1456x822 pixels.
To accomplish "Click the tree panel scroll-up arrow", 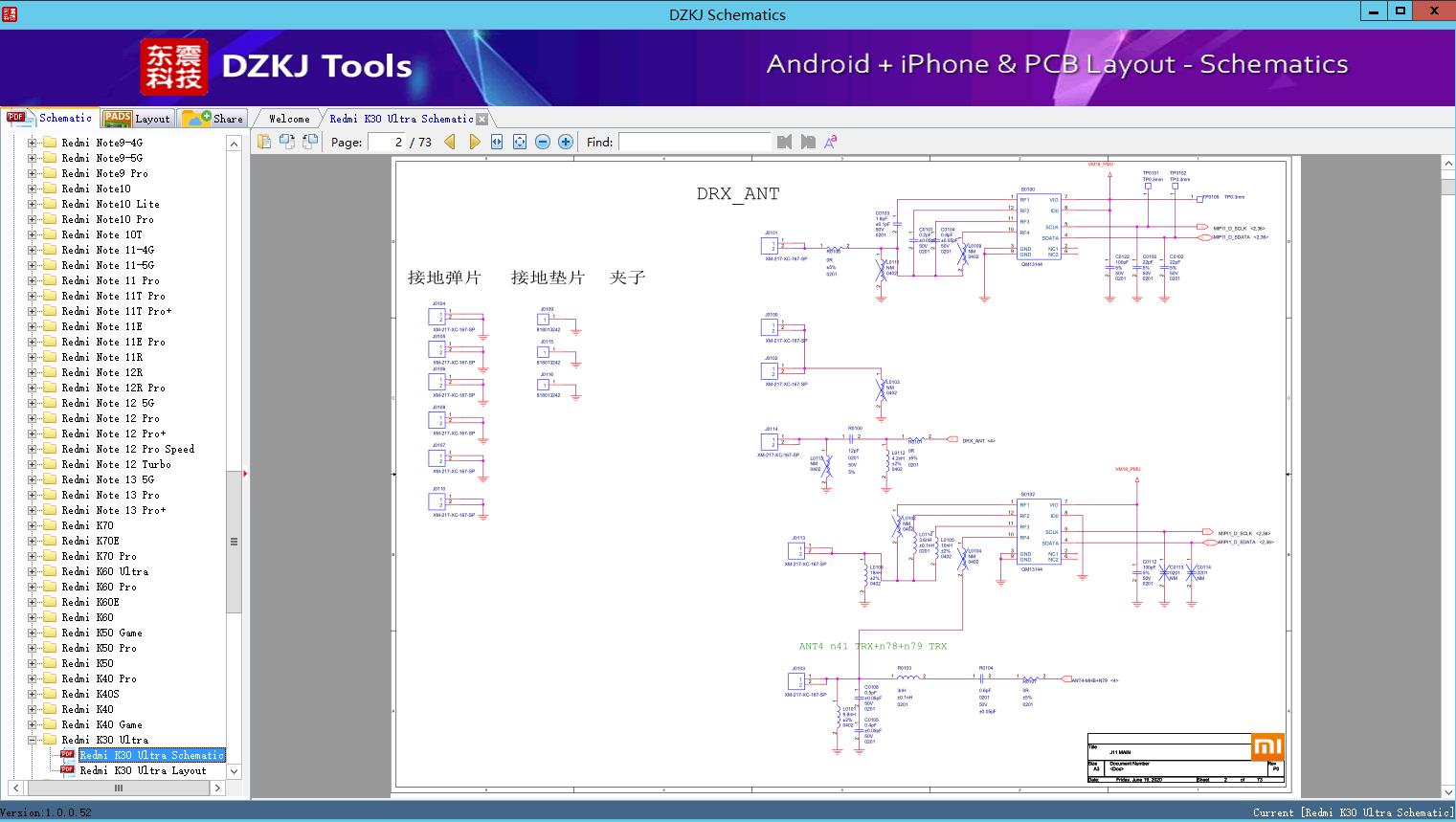I will [x=234, y=144].
